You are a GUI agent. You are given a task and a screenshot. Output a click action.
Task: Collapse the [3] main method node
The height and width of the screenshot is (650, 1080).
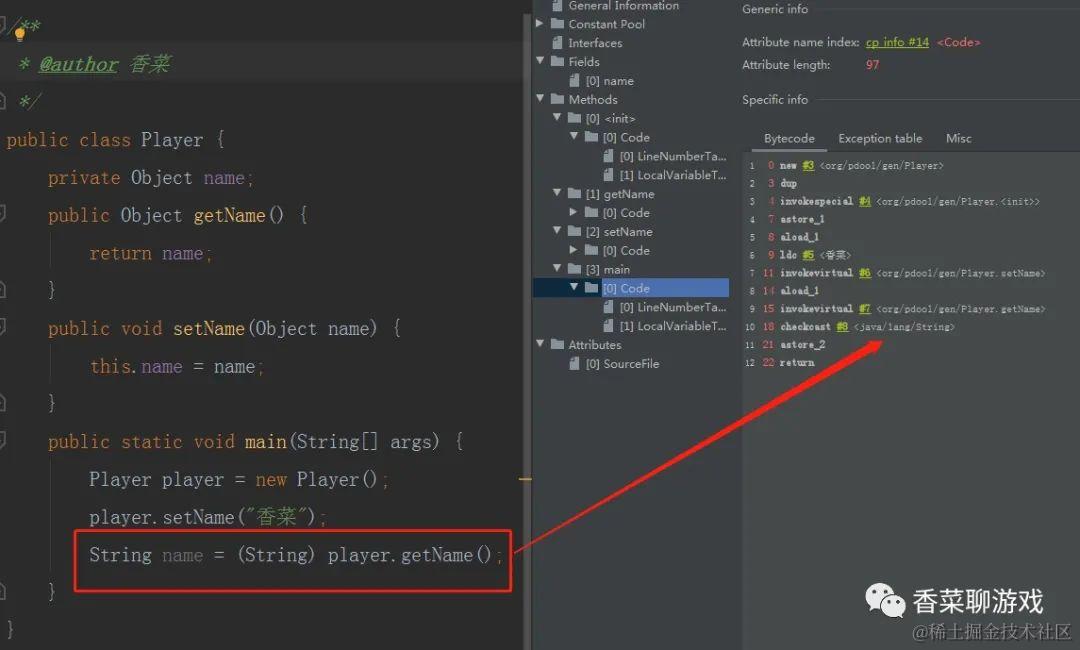557,269
